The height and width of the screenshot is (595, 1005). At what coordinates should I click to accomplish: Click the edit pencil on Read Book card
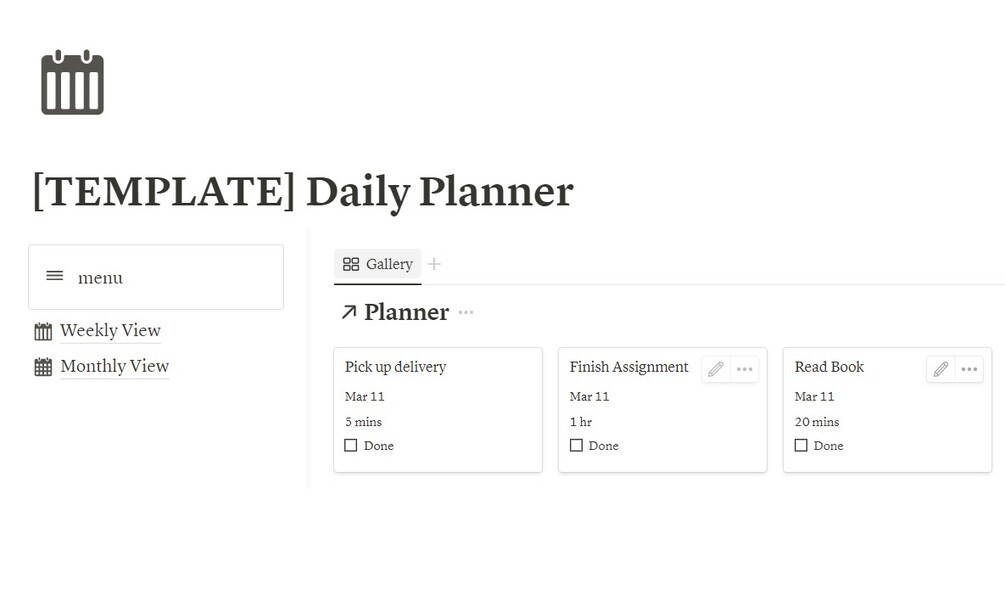tap(941, 369)
